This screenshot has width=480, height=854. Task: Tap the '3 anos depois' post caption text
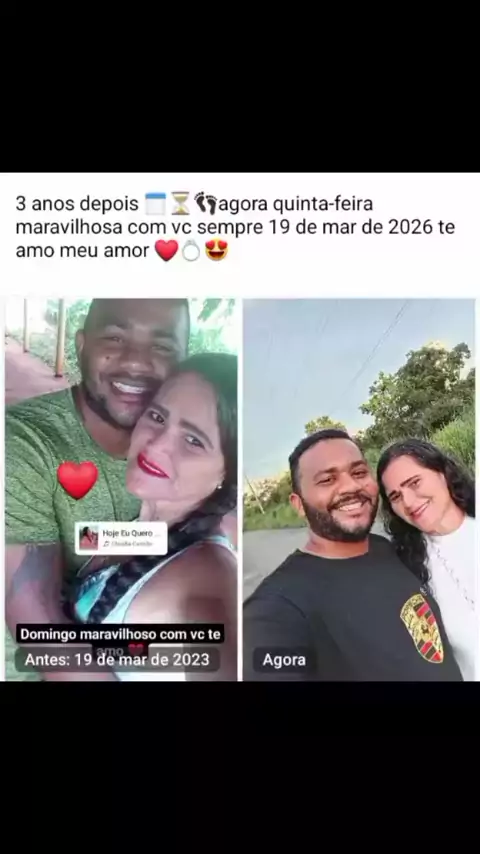[77, 204]
